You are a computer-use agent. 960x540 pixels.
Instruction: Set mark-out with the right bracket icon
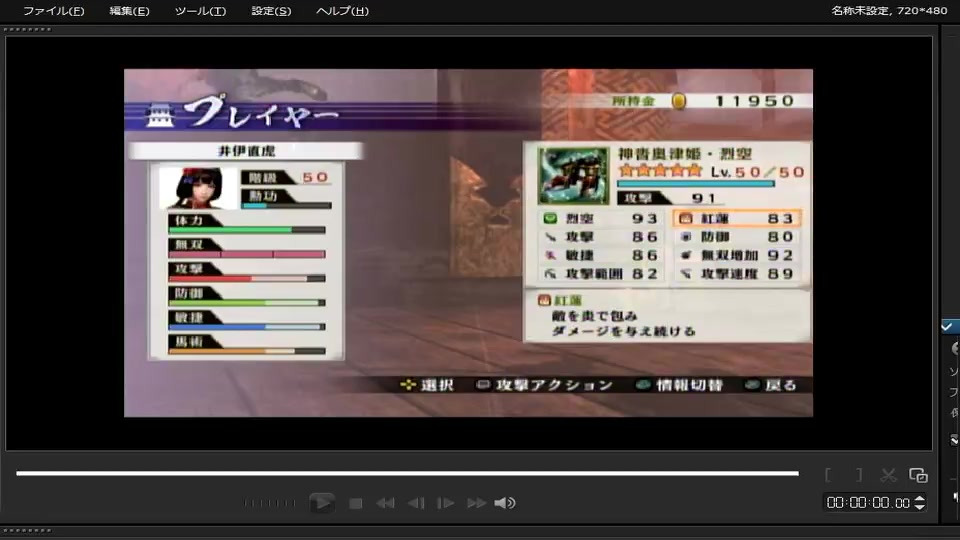(859, 475)
